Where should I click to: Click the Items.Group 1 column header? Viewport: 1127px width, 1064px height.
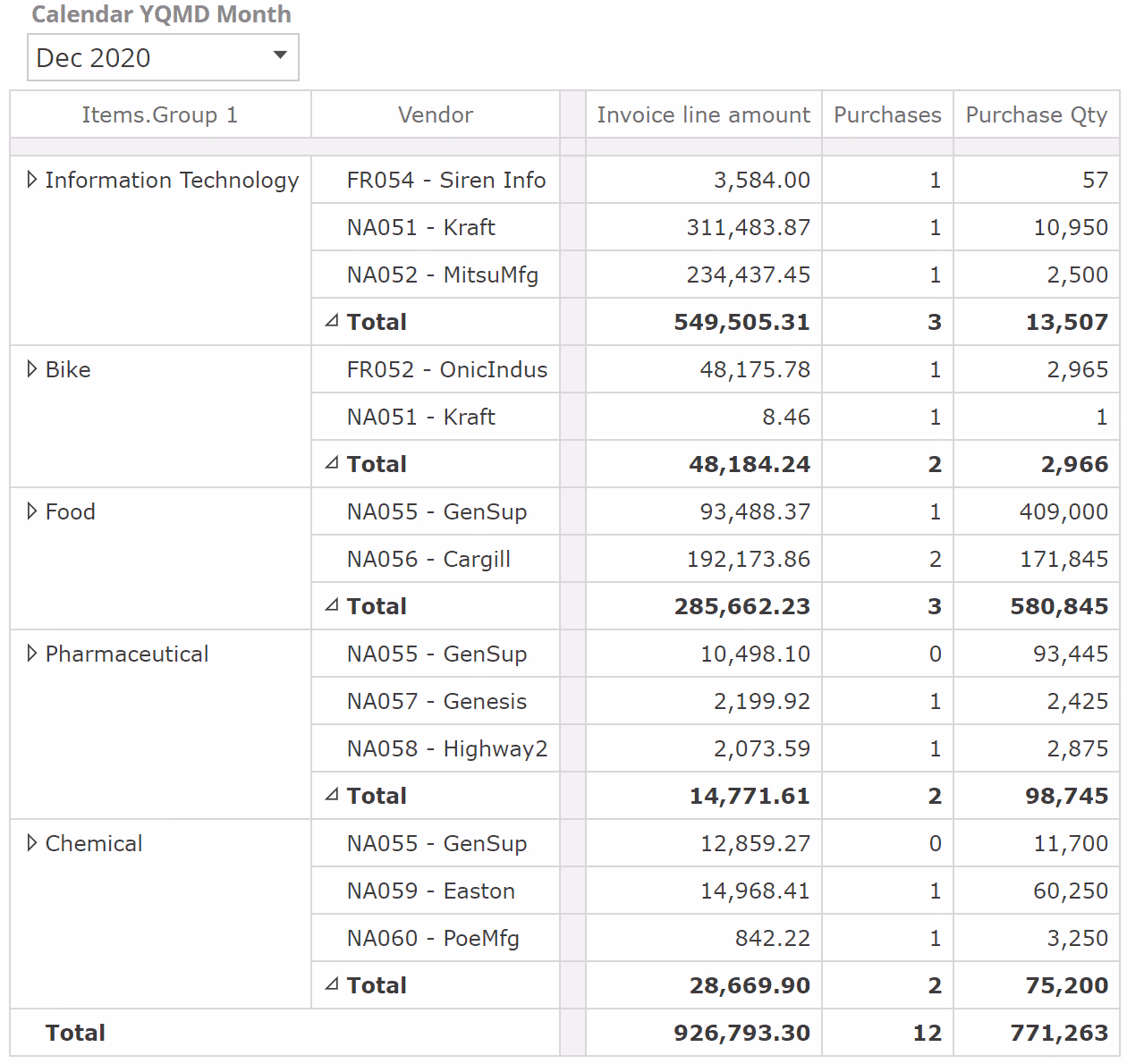(x=160, y=115)
